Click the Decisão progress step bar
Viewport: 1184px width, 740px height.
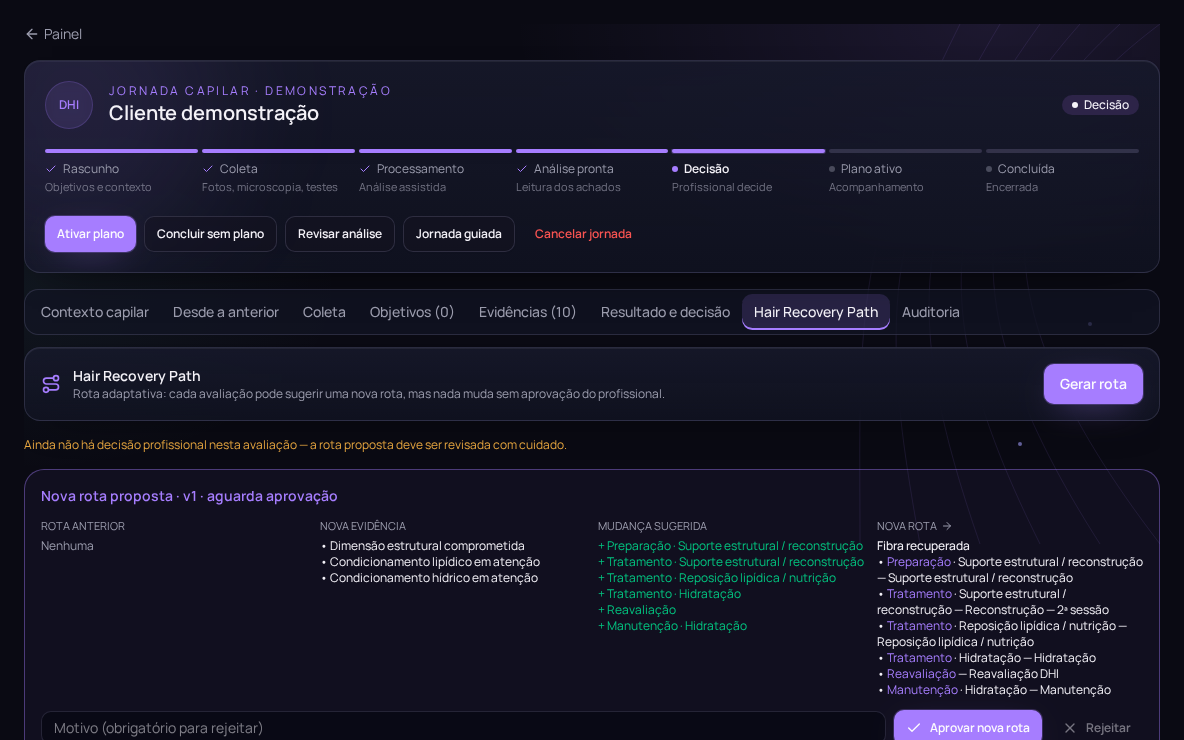point(748,151)
